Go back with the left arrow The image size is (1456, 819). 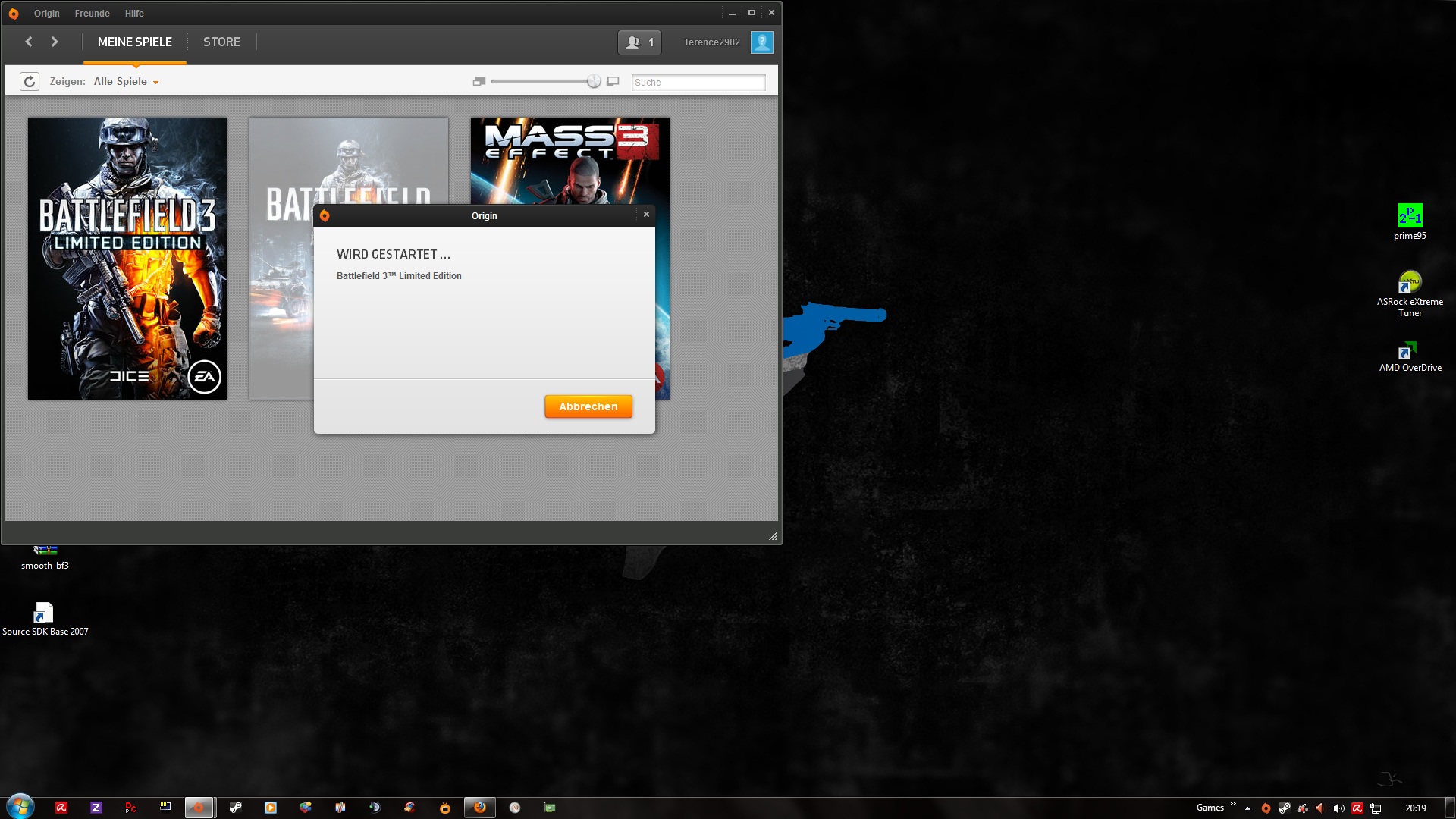pos(29,42)
